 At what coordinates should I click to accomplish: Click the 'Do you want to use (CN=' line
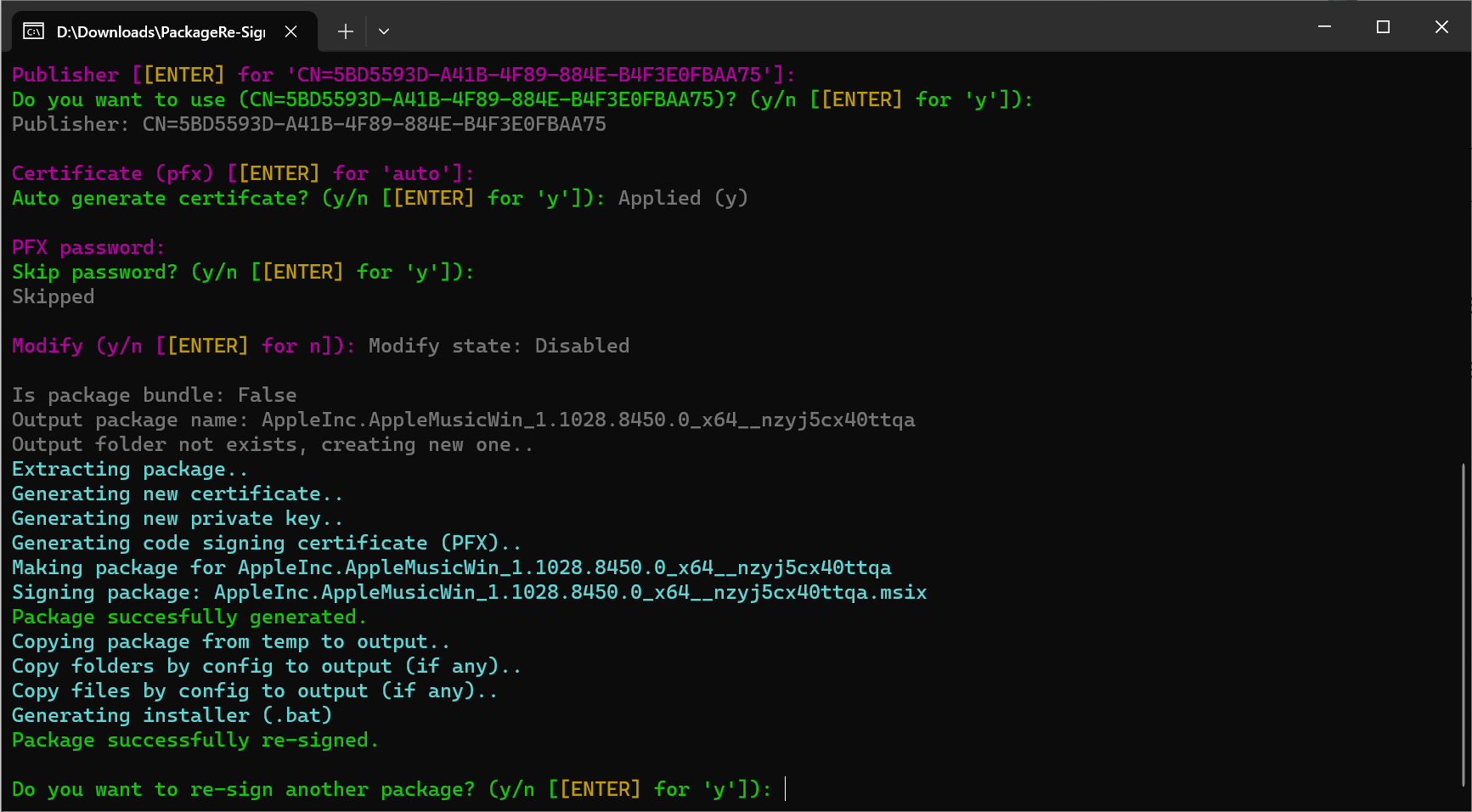click(522, 99)
